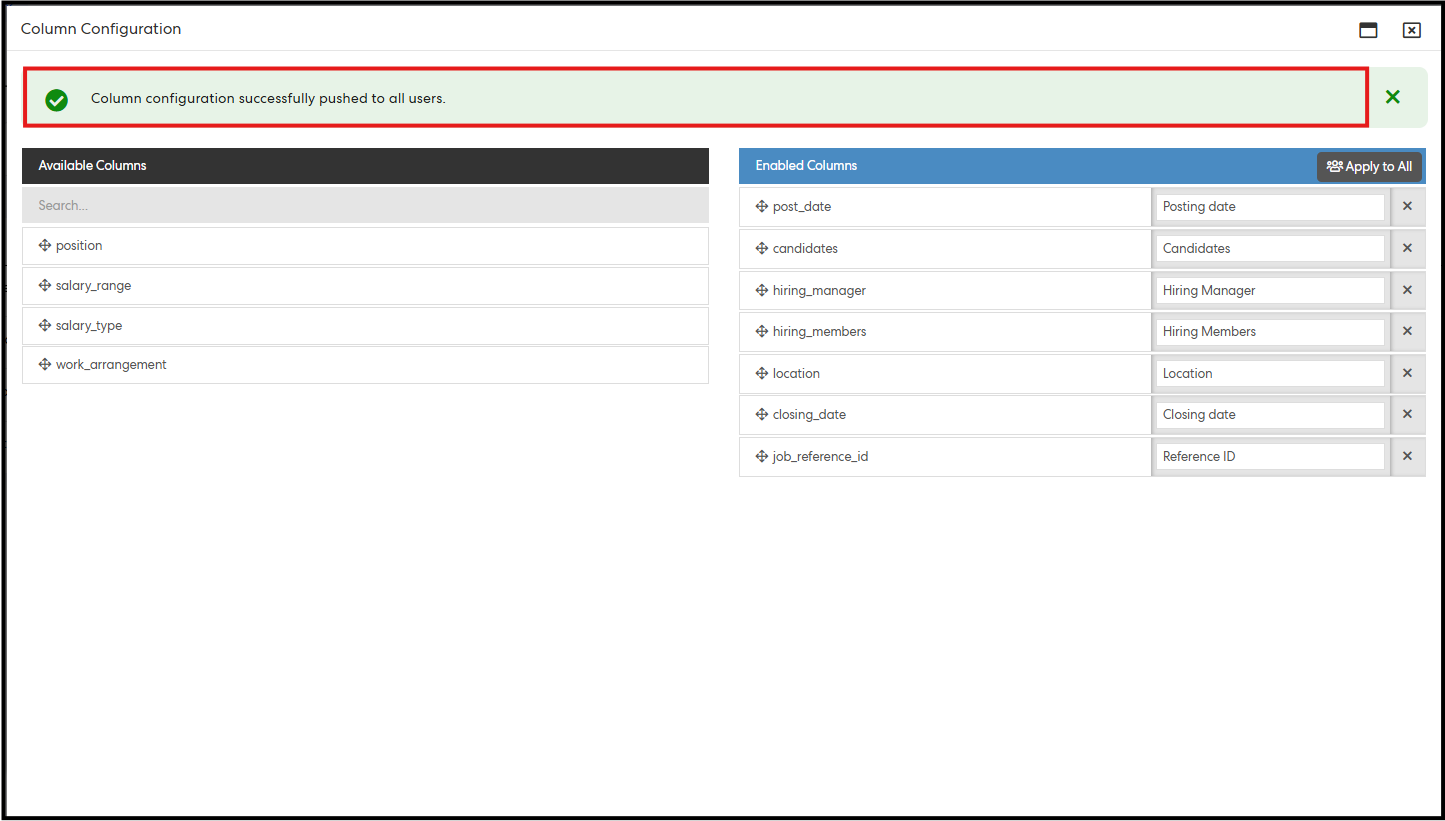This screenshot has width=1445, height=821.
Task: Maximize the Column Configuration dialog
Action: tap(1368, 30)
